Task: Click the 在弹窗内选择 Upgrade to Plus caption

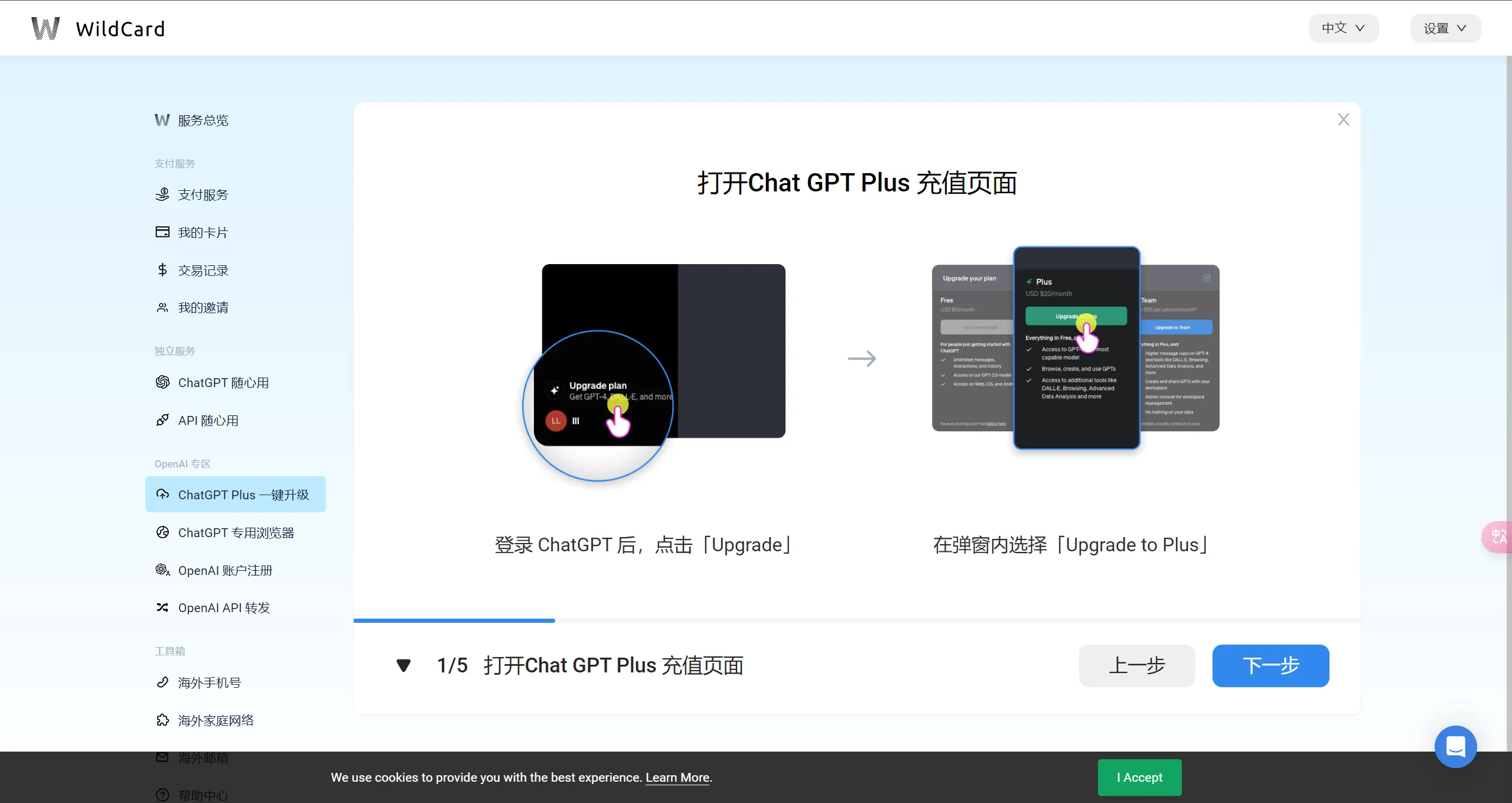Action: (1070, 545)
